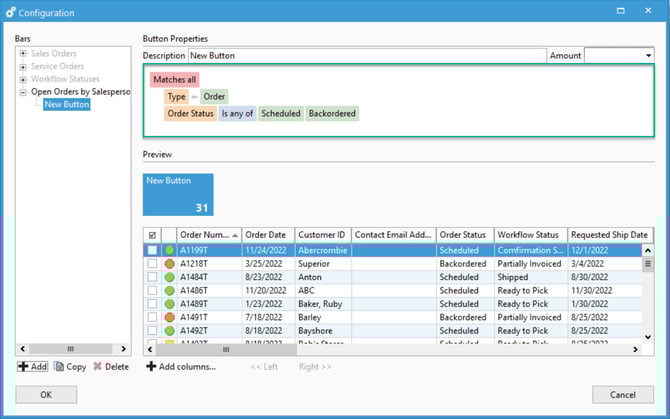Collapse Open Orders by Salesperson node
The image size is (670, 419).
23,92
